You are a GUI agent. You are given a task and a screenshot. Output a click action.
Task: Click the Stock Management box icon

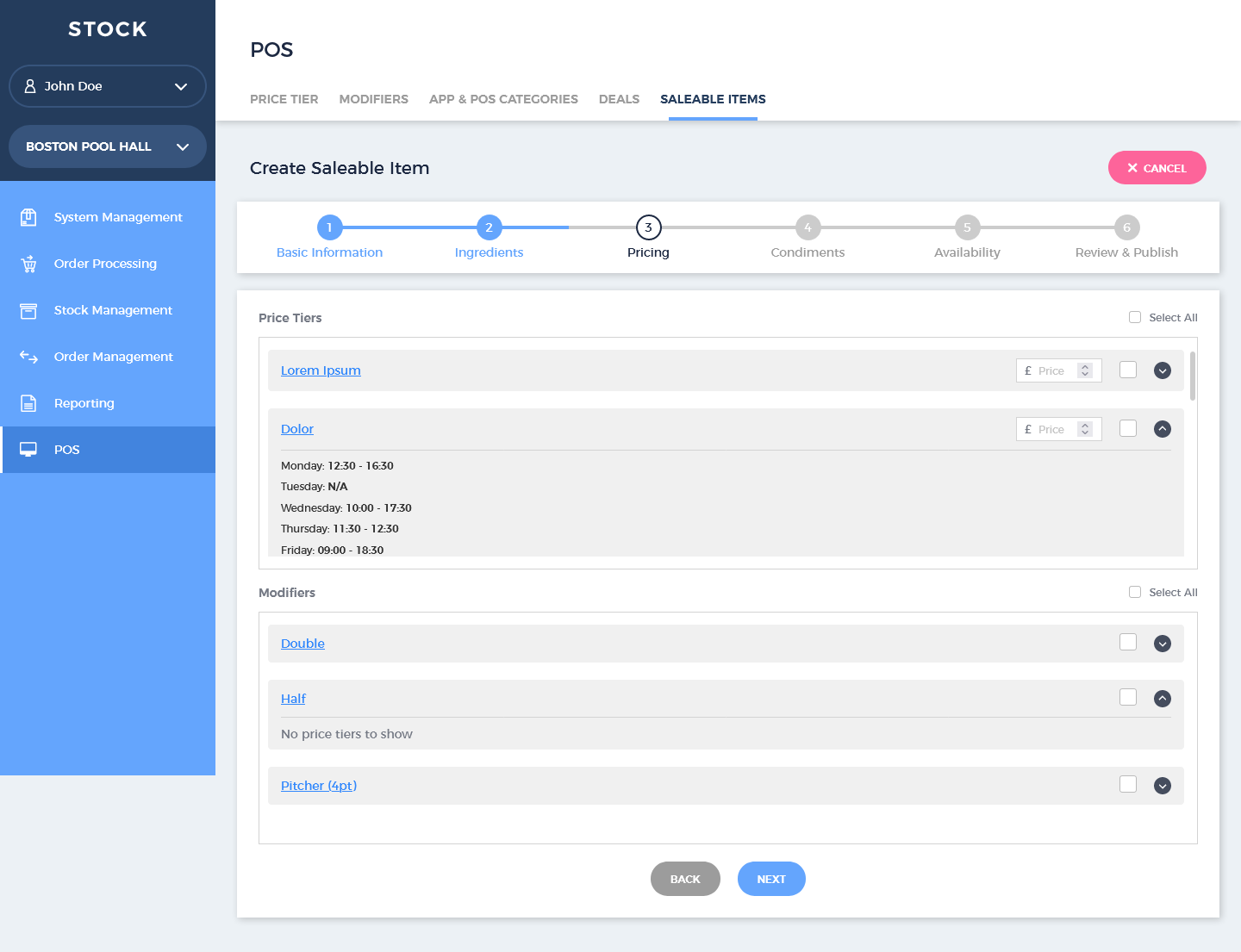tap(28, 310)
